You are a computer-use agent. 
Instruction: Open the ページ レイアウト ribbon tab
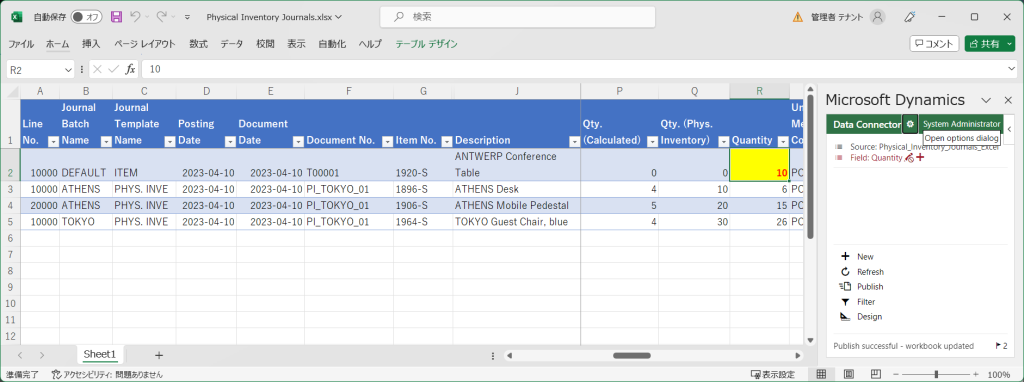(145, 44)
